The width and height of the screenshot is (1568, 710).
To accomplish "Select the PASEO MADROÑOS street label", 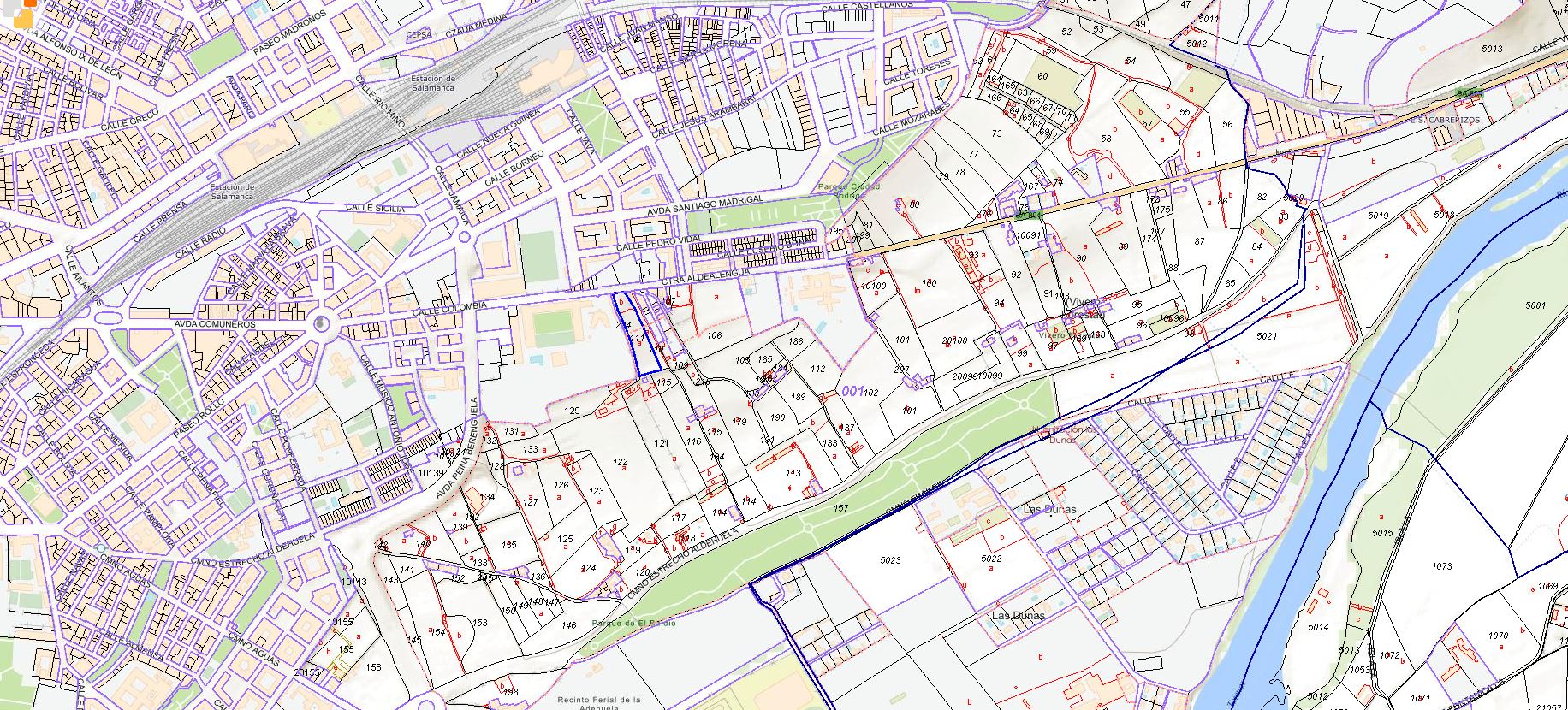I will (x=290, y=36).
